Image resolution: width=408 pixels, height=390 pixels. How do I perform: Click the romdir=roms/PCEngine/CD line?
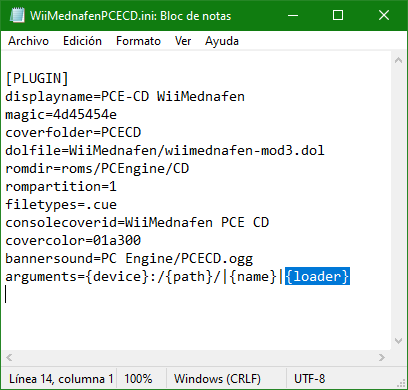pos(97,169)
